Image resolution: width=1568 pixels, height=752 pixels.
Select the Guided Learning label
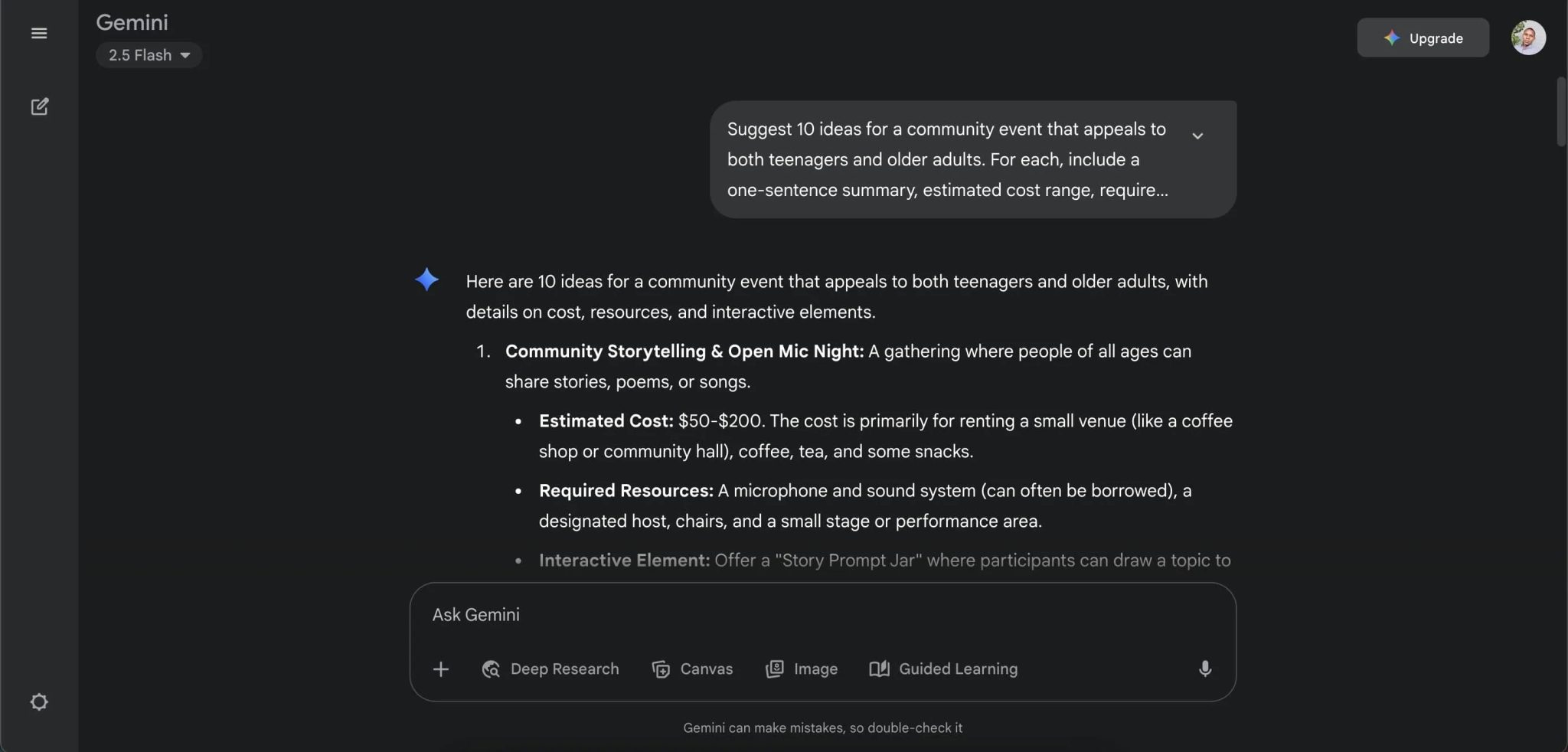[x=958, y=669]
